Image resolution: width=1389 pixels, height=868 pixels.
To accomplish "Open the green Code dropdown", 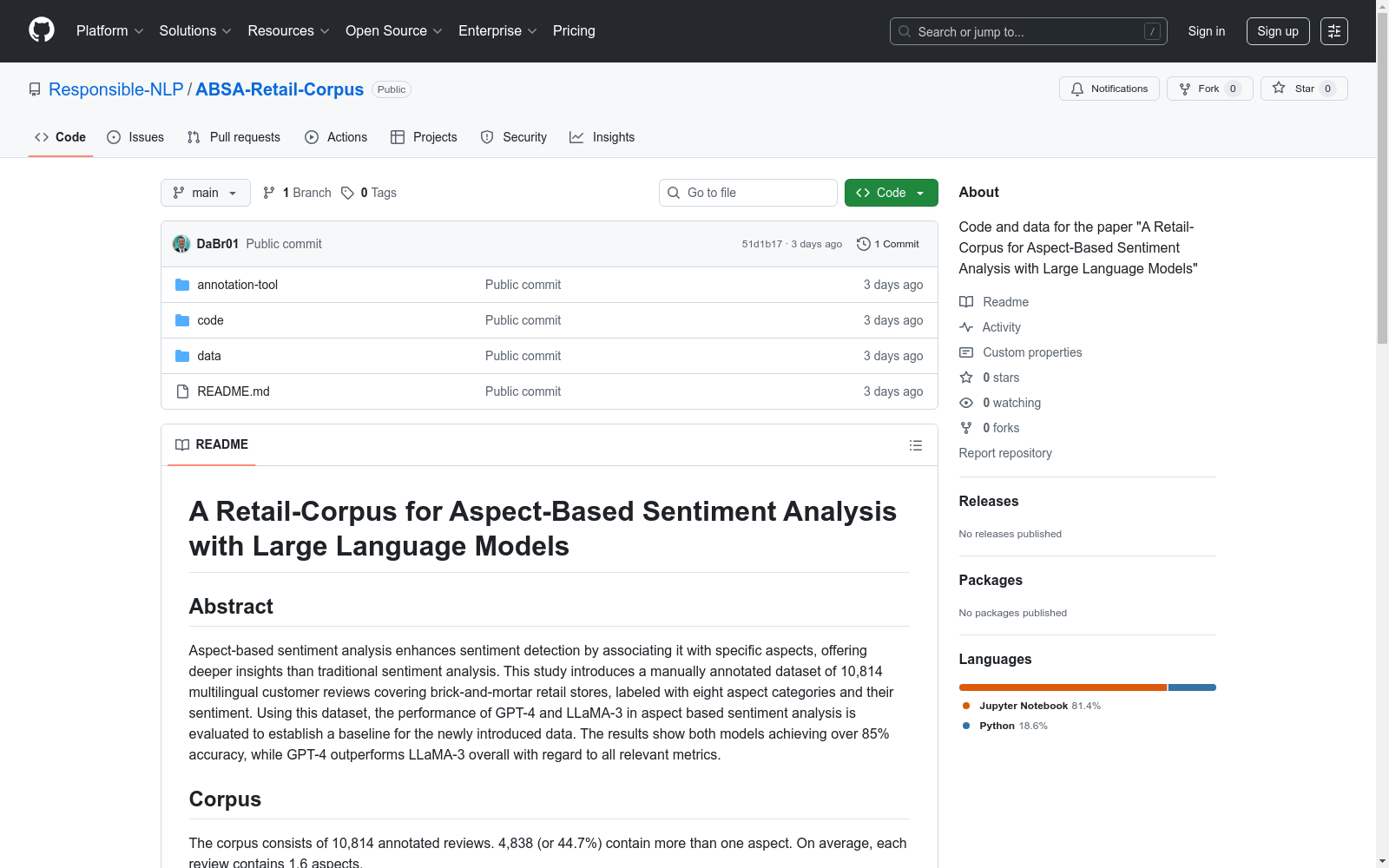I will point(891,193).
